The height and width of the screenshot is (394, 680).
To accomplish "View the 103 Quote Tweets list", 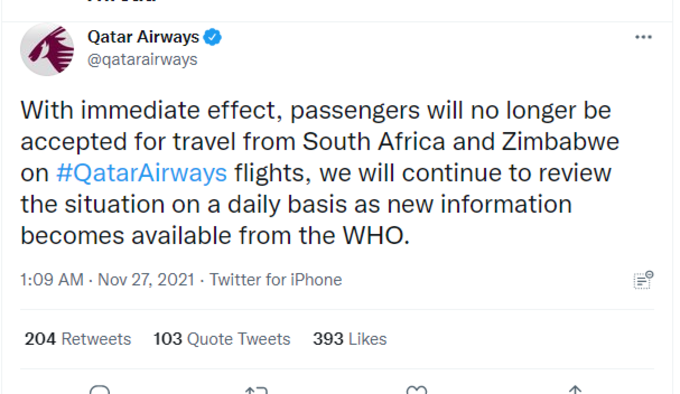I will click(222, 339).
